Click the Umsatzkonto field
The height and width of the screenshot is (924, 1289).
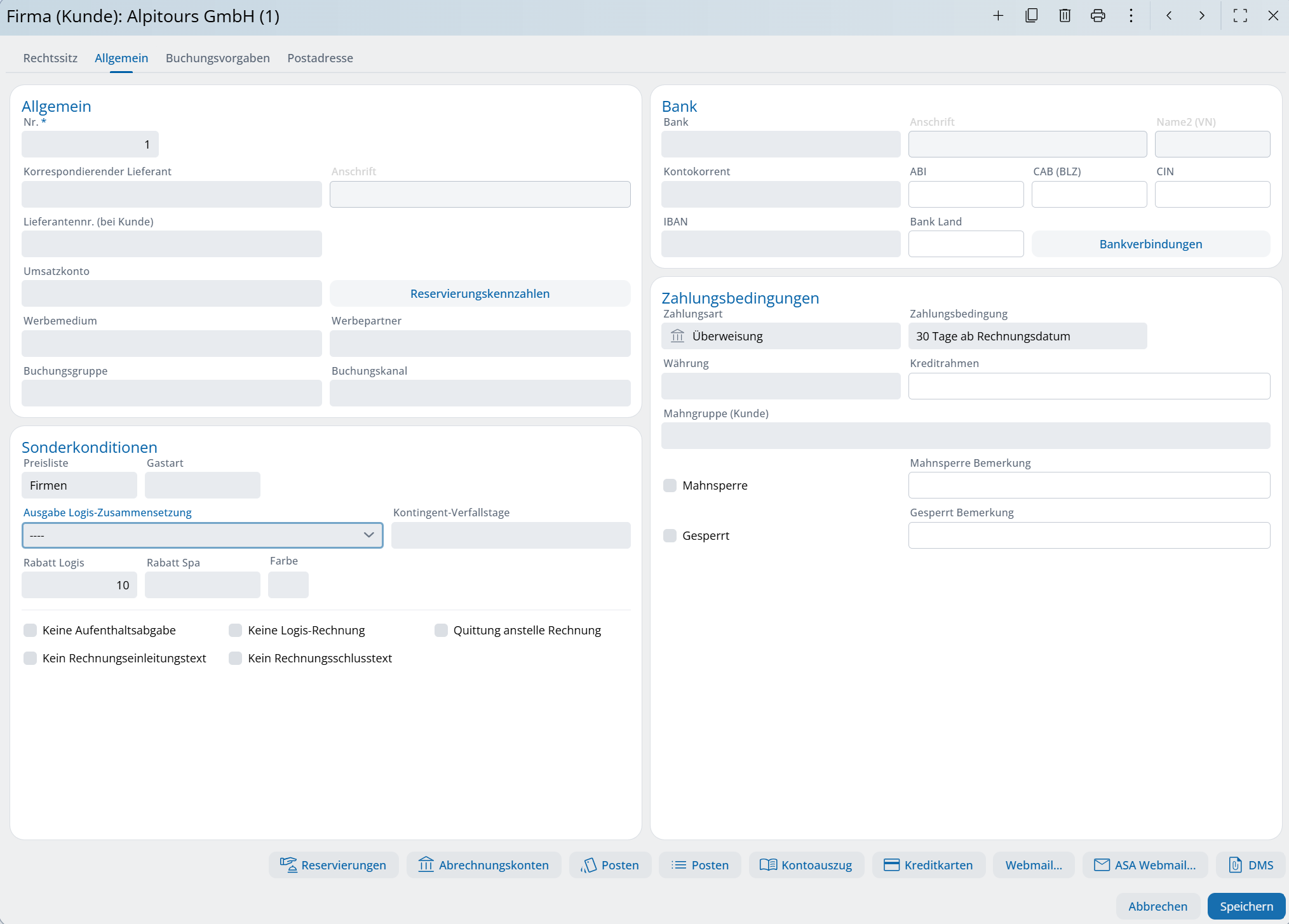[172, 293]
